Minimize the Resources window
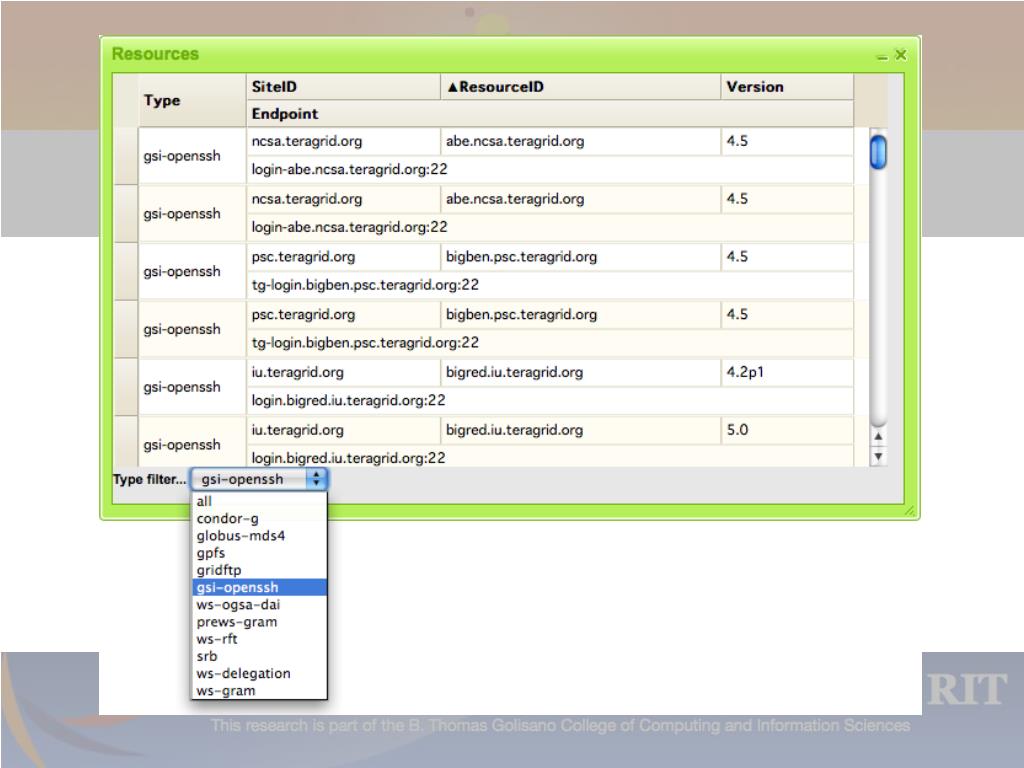The height and width of the screenshot is (768, 1024). (882, 56)
